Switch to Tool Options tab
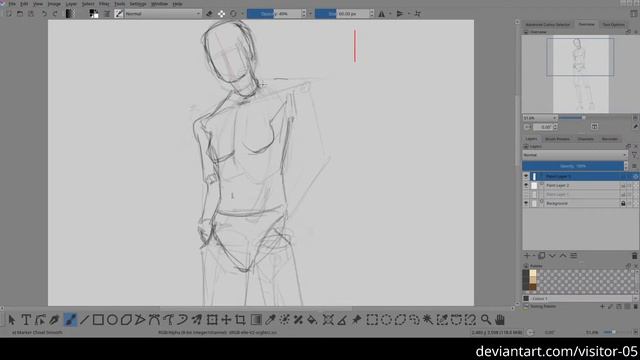 coord(613,24)
